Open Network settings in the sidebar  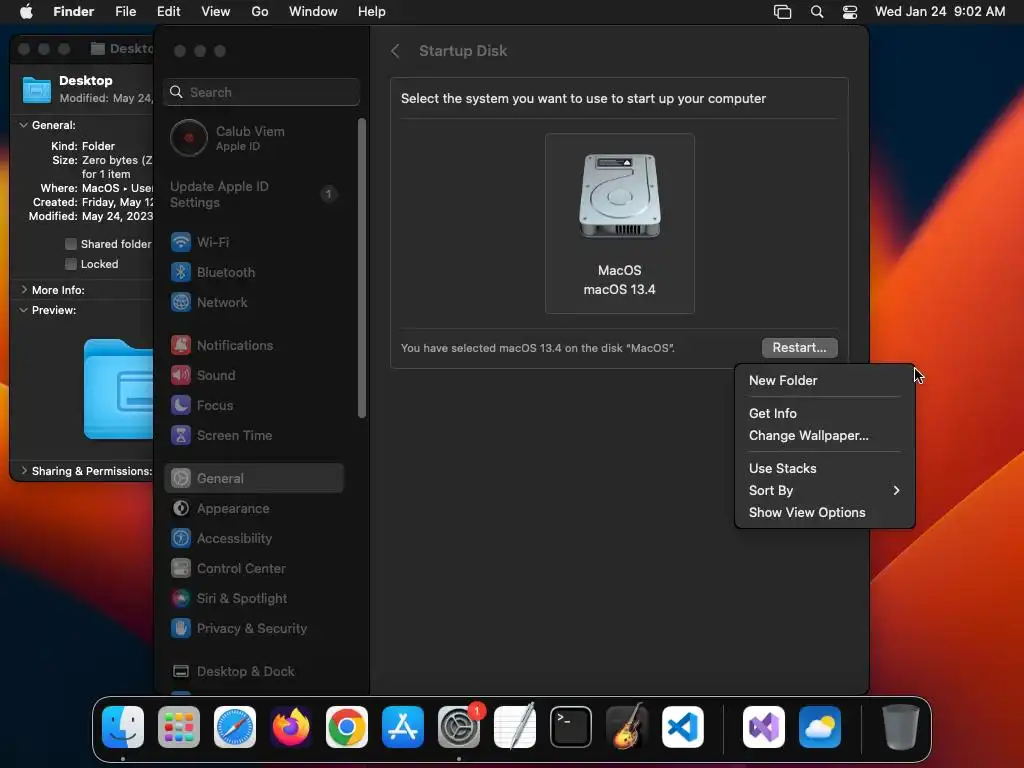click(255, 302)
